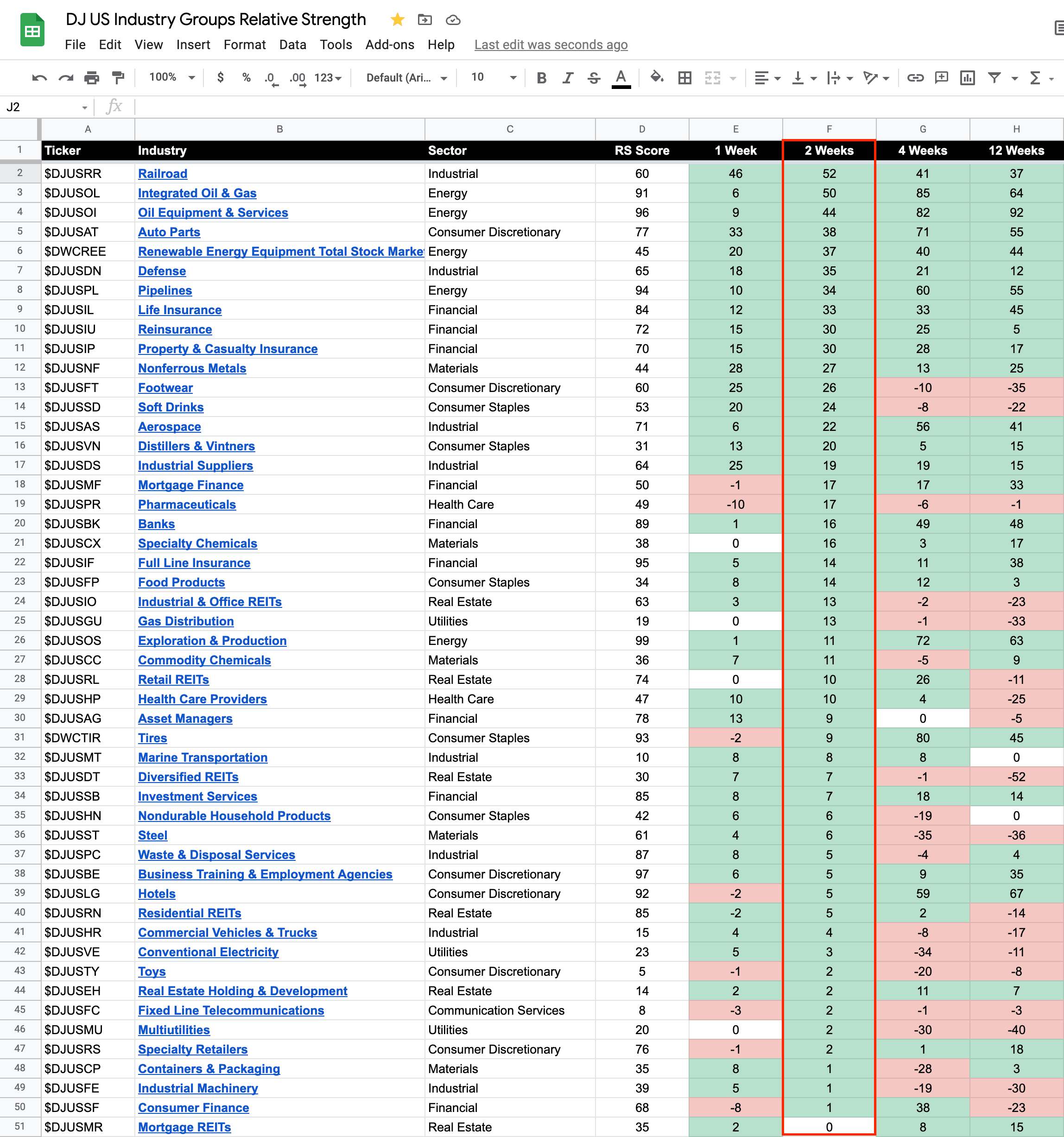Image resolution: width=1064 pixels, height=1137 pixels.
Task: Click the insert chart icon
Action: (967, 78)
